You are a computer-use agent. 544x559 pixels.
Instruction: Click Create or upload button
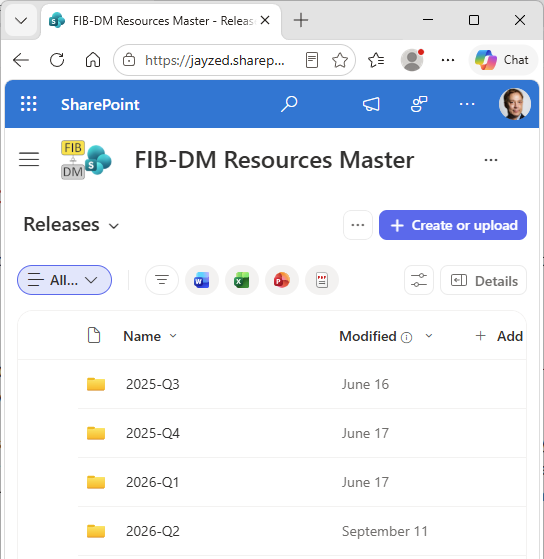453,225
